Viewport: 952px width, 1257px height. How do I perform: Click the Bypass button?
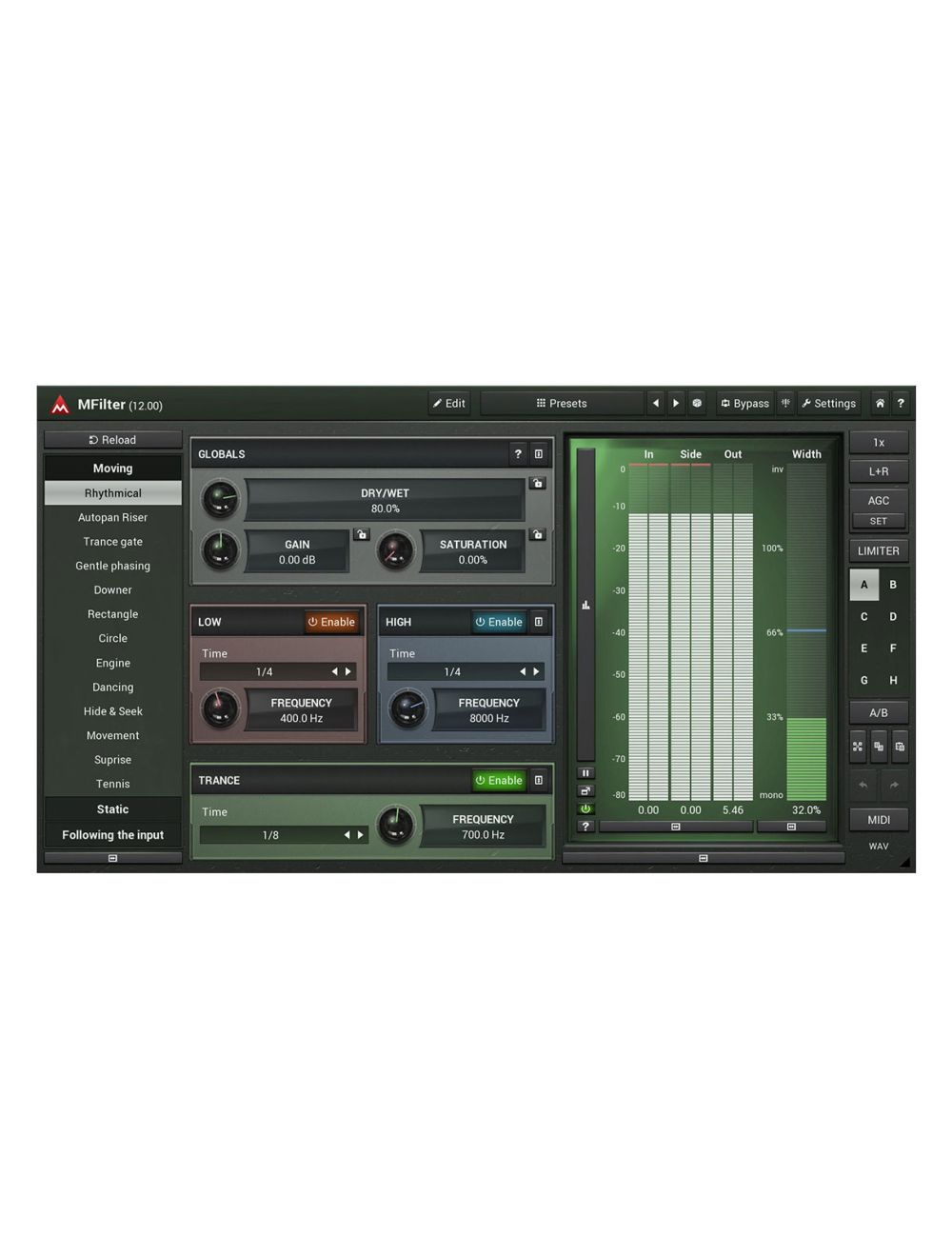coord(745,403)
